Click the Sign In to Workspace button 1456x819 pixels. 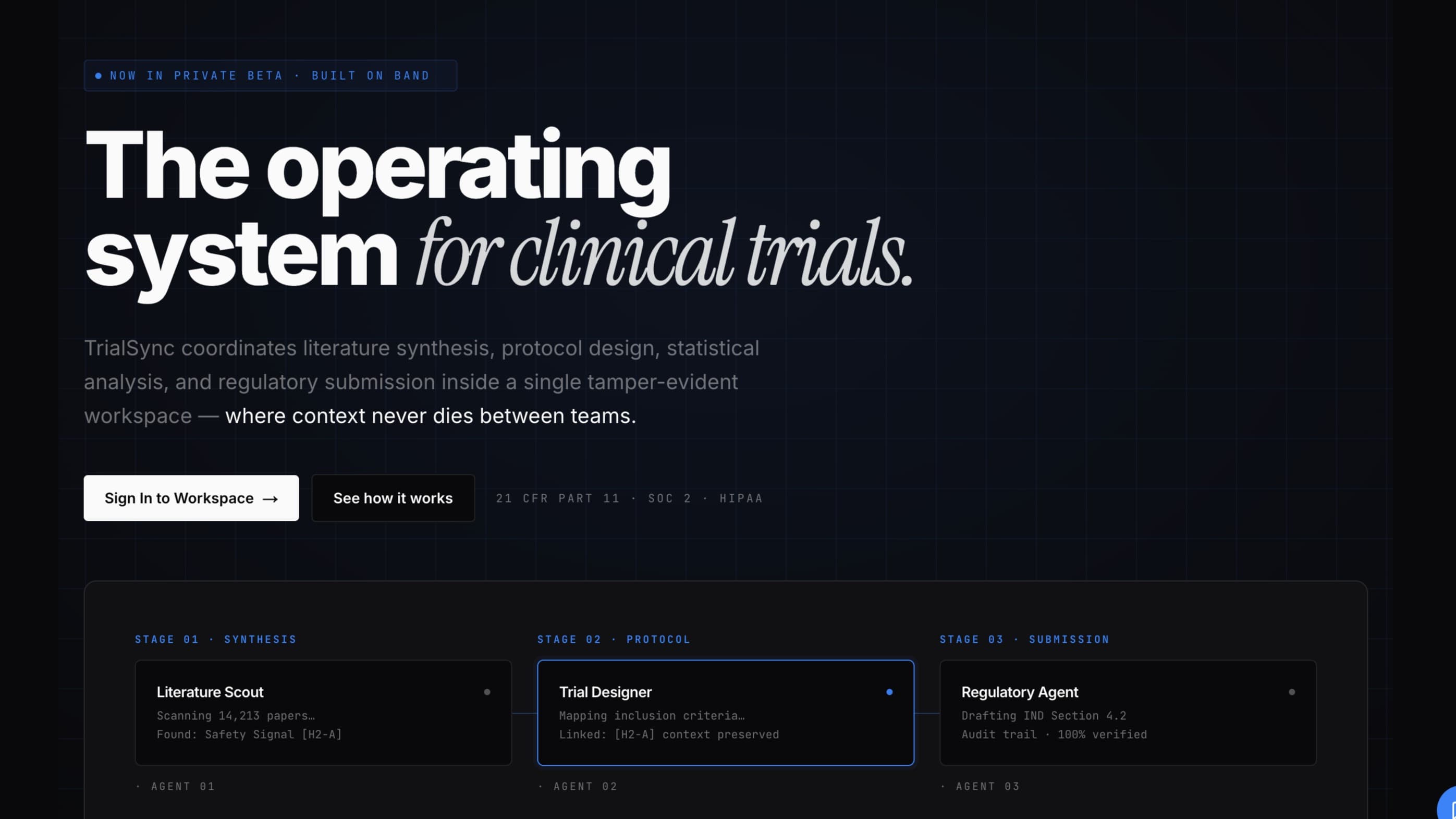191,498
